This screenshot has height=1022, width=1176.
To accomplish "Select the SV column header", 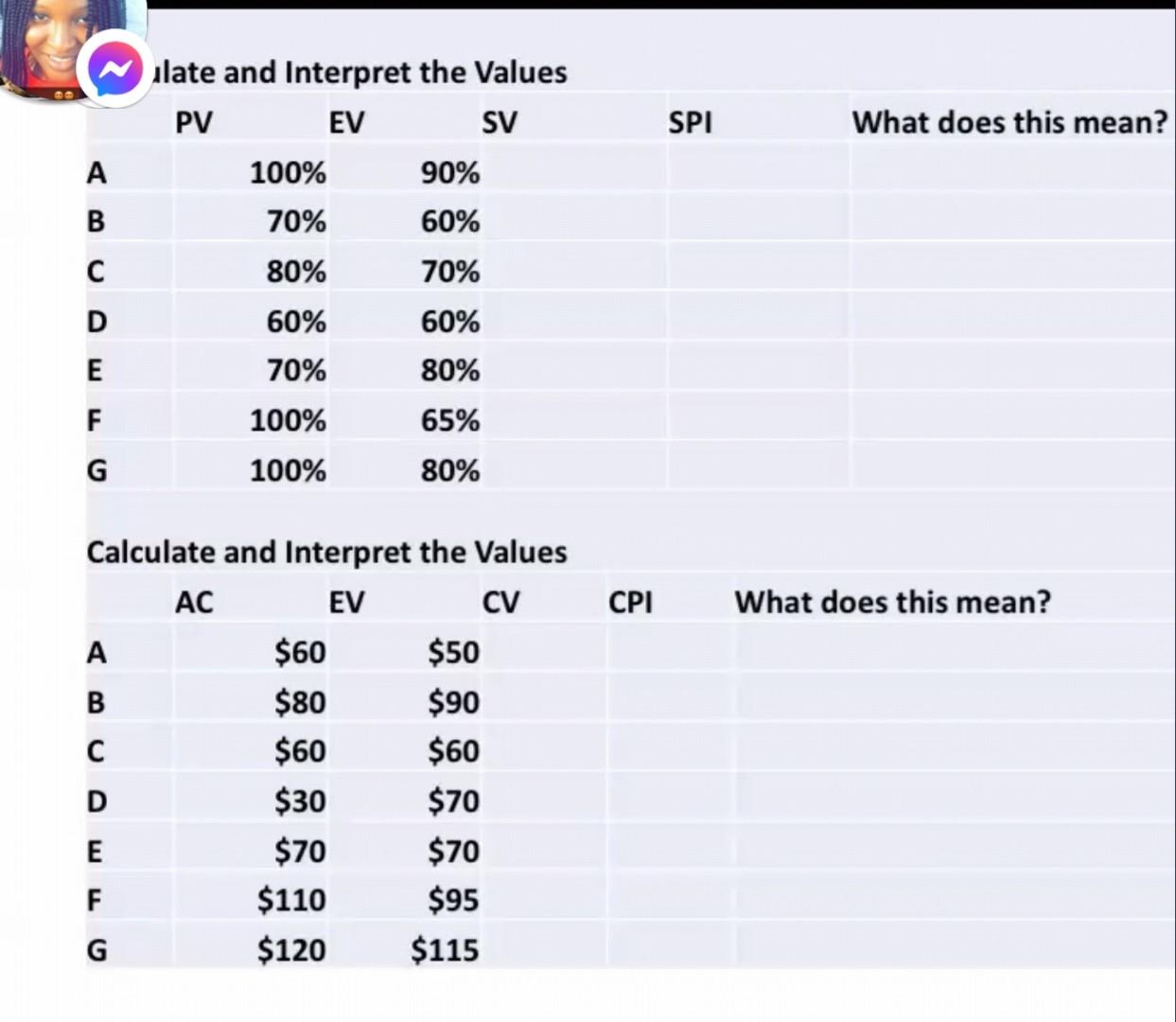I will coord(500,122).
